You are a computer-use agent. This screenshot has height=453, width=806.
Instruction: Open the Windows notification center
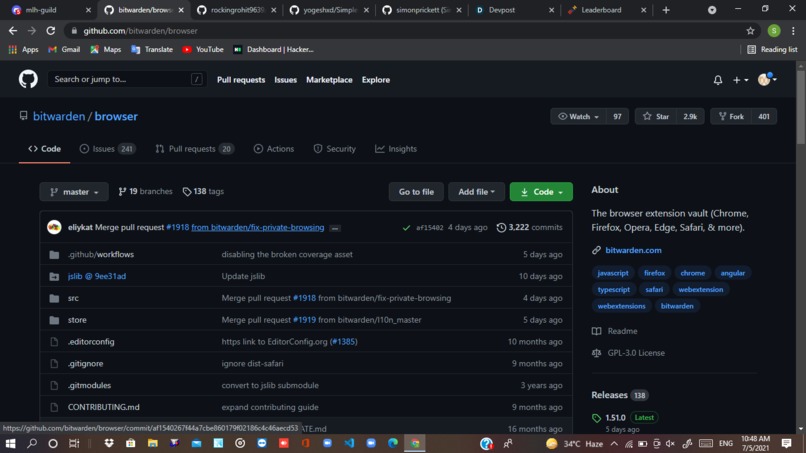click(x=786, y=443)
